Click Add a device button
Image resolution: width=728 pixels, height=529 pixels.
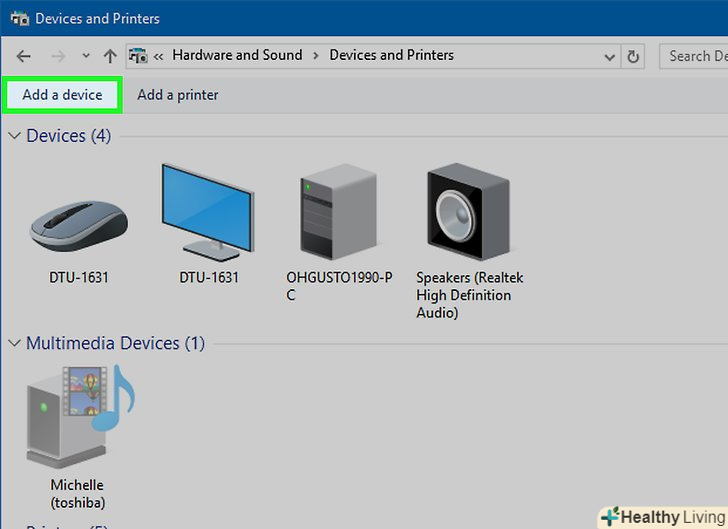click(62, 95)
